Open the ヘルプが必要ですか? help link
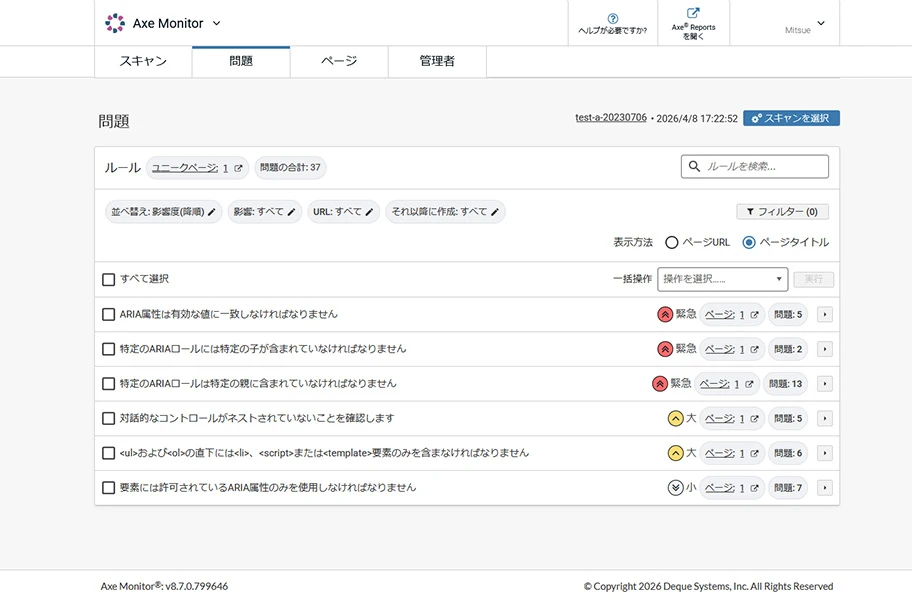Viewport: 912px width, 600px height. click(612, 24)
